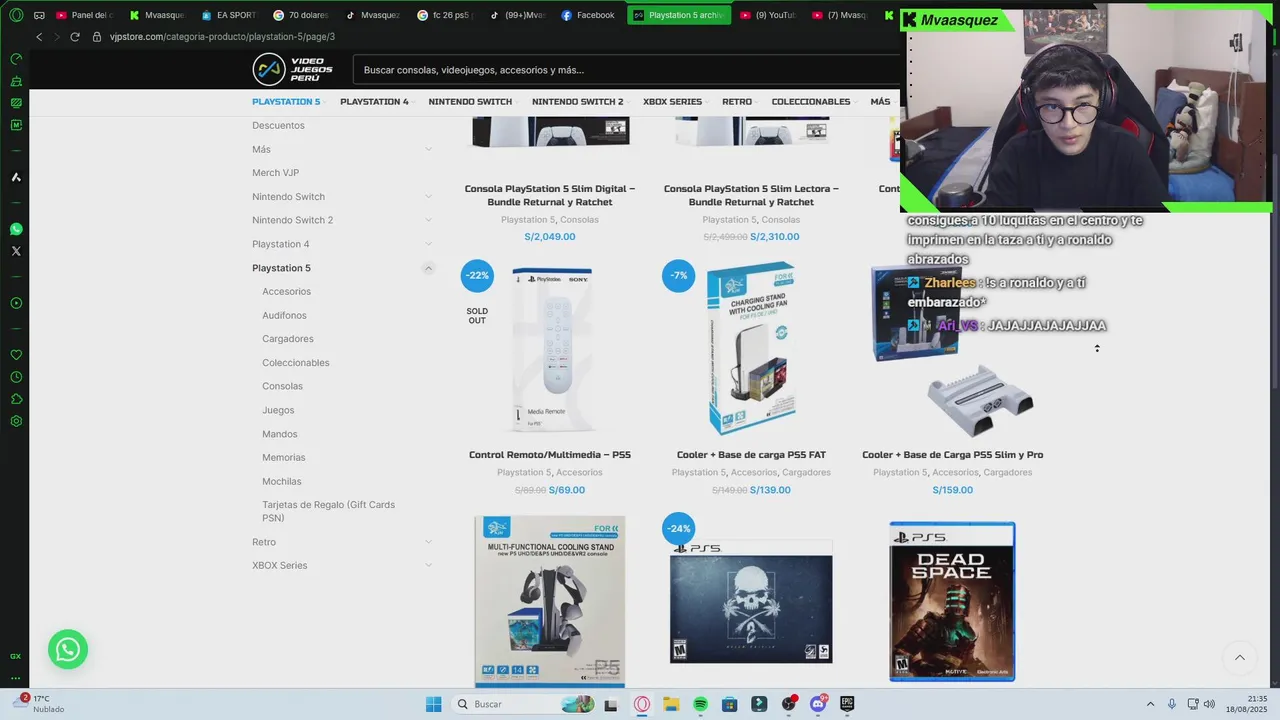Open the Opera GX main menu logo

(x=16, y=15)
